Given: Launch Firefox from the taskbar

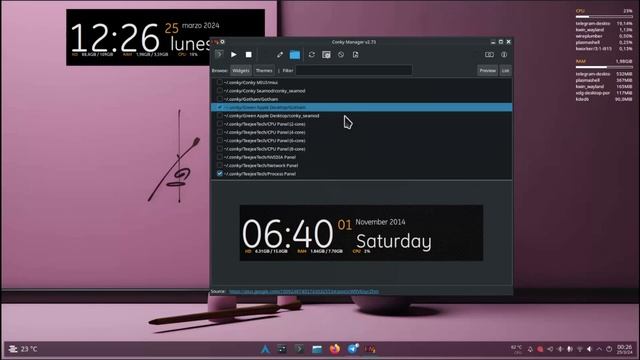Looking at the screenshot, I should click(335, 349).
